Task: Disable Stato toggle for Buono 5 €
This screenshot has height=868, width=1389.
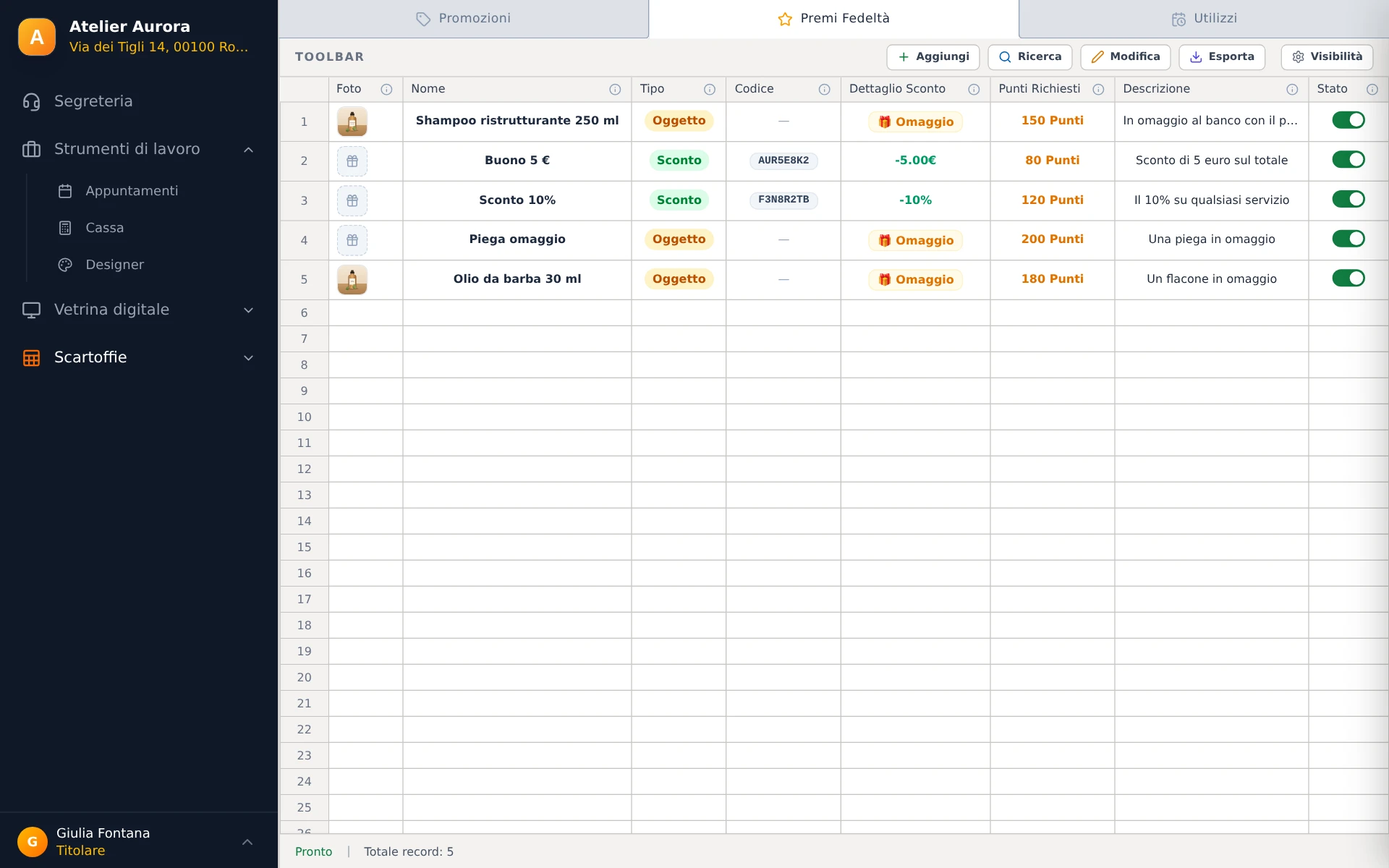Action: (1348, 160)
